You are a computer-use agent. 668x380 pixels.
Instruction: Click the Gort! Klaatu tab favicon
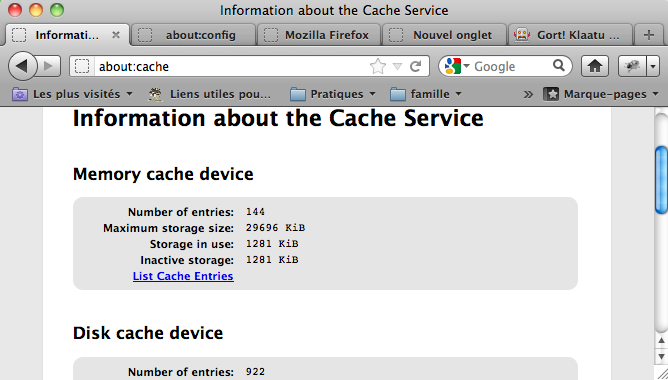(521, 35)
